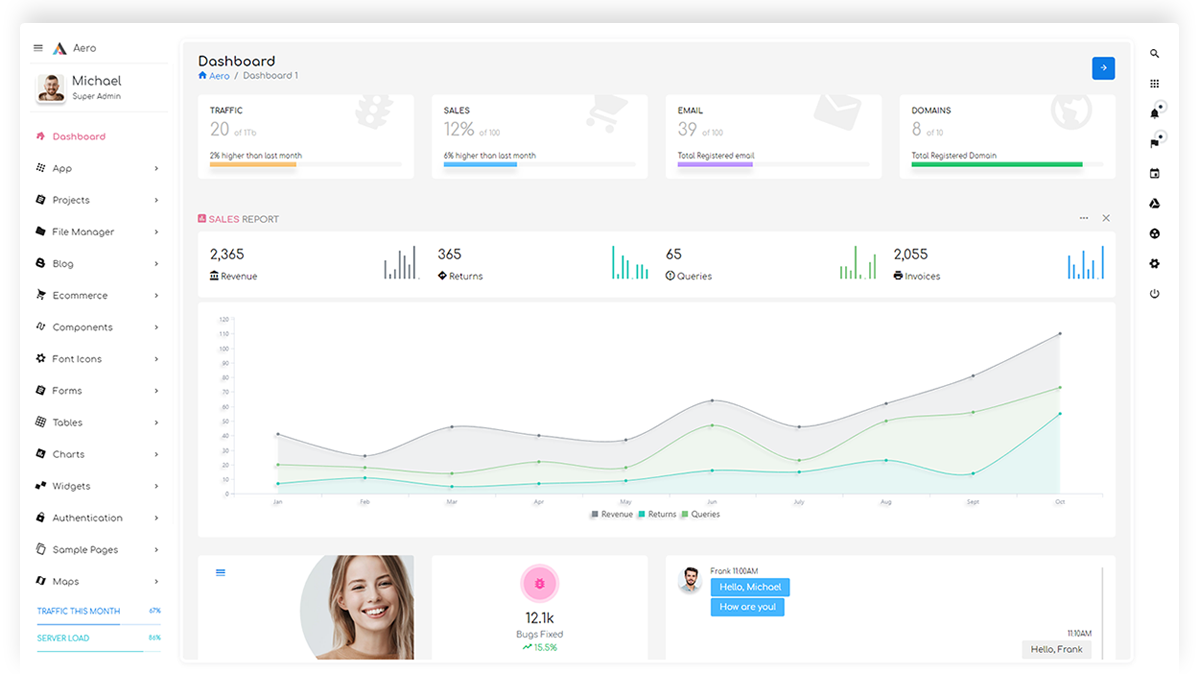Viewport: 1200px width, 674px height.
Task: Open the notifications bell icon
Action: pos(1155,113)
